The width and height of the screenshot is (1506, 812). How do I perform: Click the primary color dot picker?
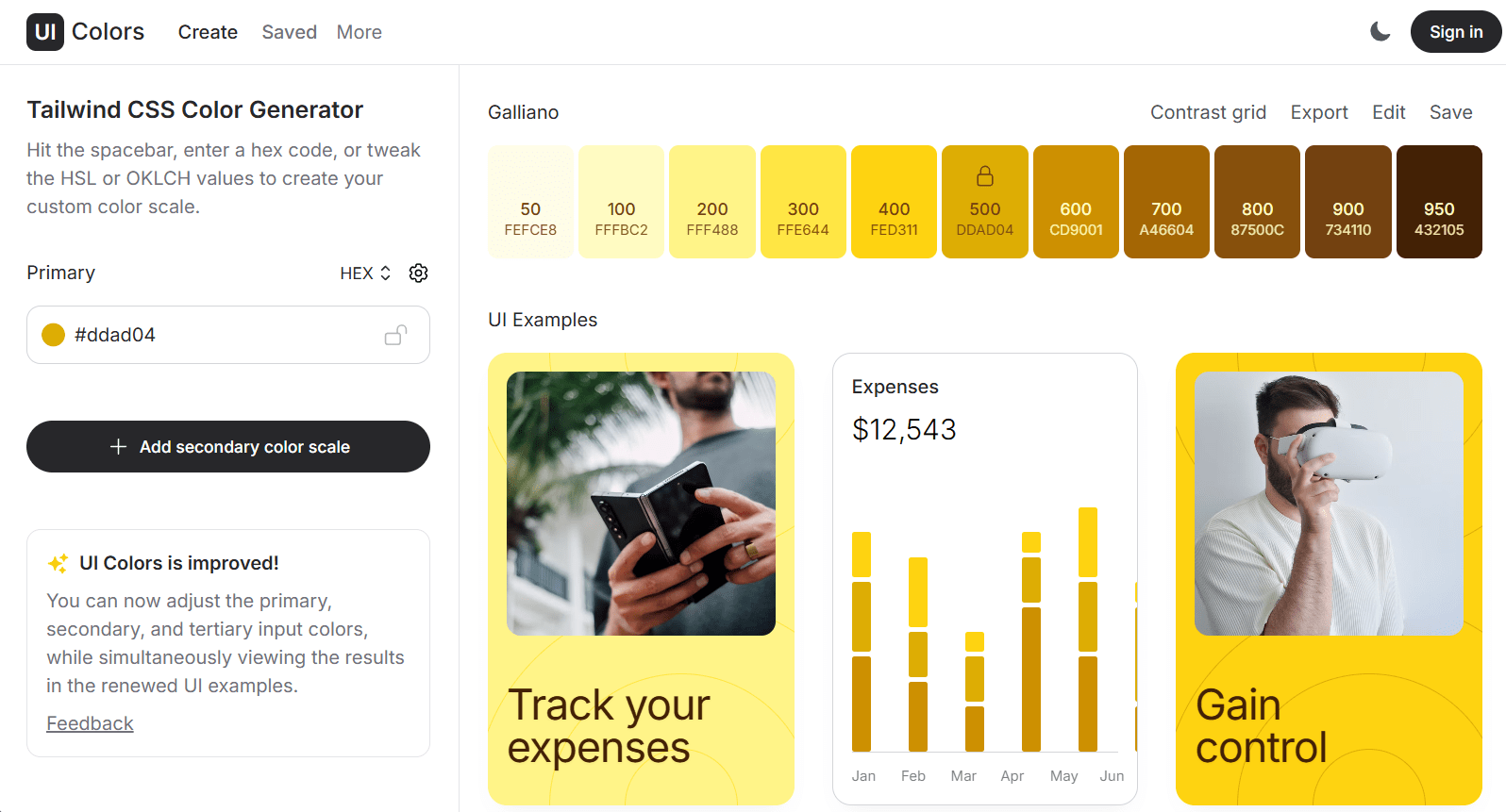pyautogui.click(x=54, y=335)
